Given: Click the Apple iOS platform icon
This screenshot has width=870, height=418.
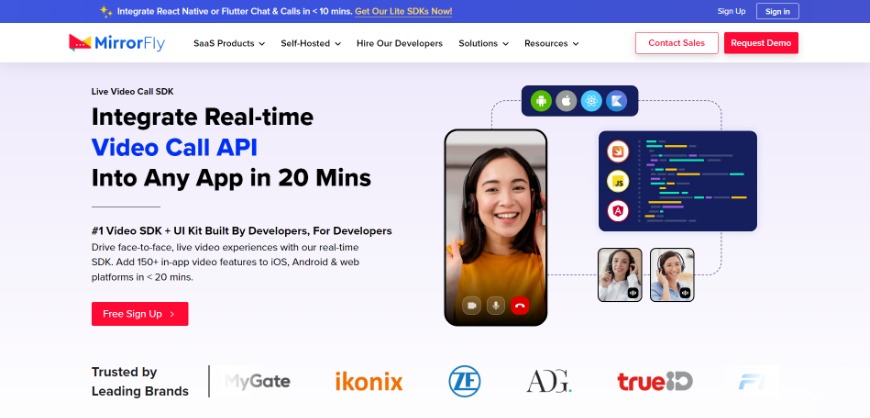Looking at the screenshot, I should 566,101.
